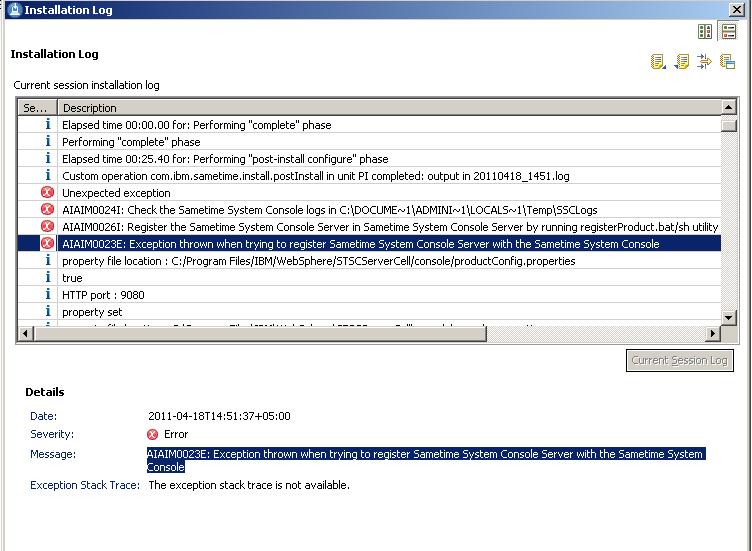Image resolution: width=752 pixels, height=551 pixels.
Task: Click the 'Error' severity text
Action: pos(176,434)
